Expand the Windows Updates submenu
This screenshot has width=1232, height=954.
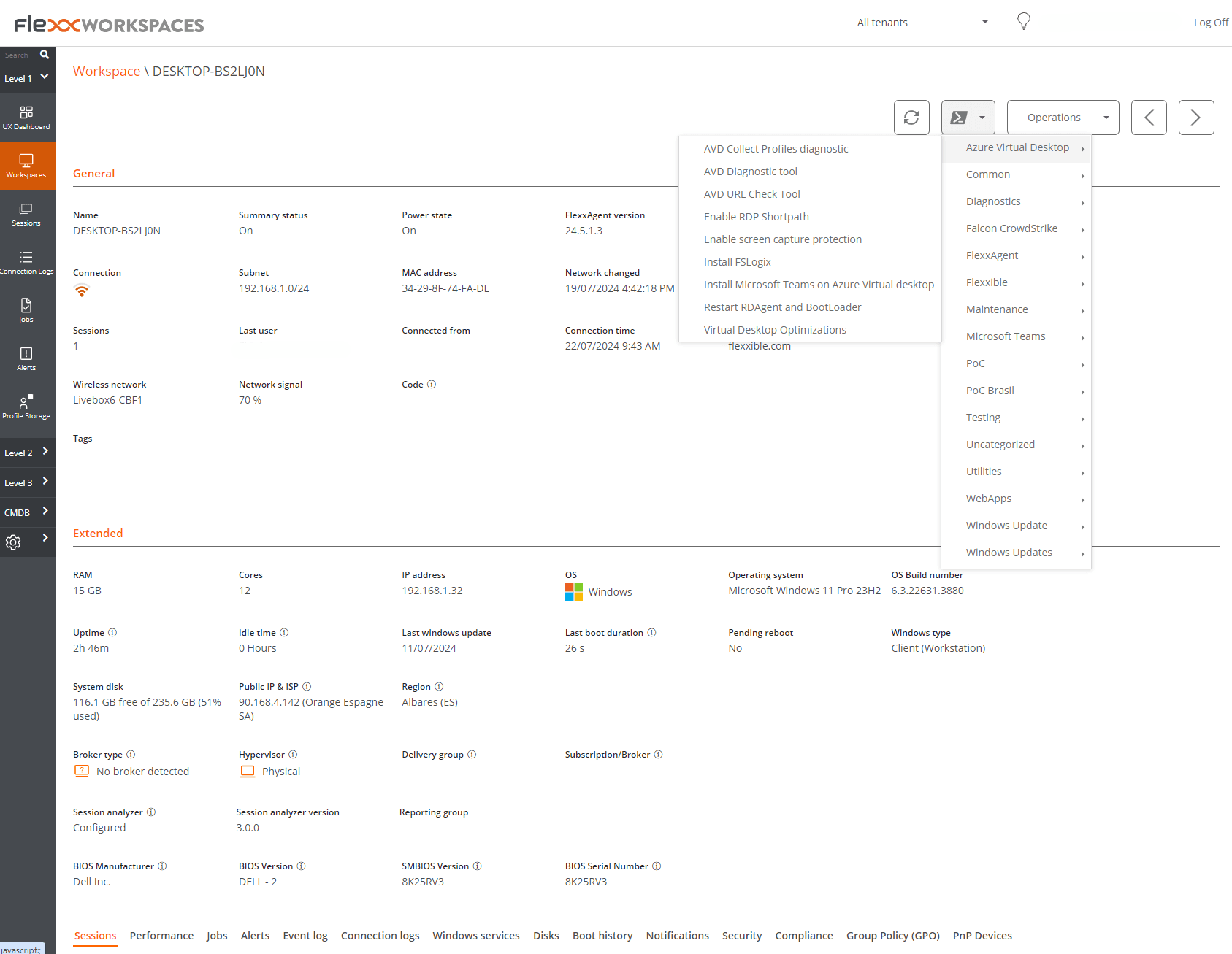point(1016,553)
